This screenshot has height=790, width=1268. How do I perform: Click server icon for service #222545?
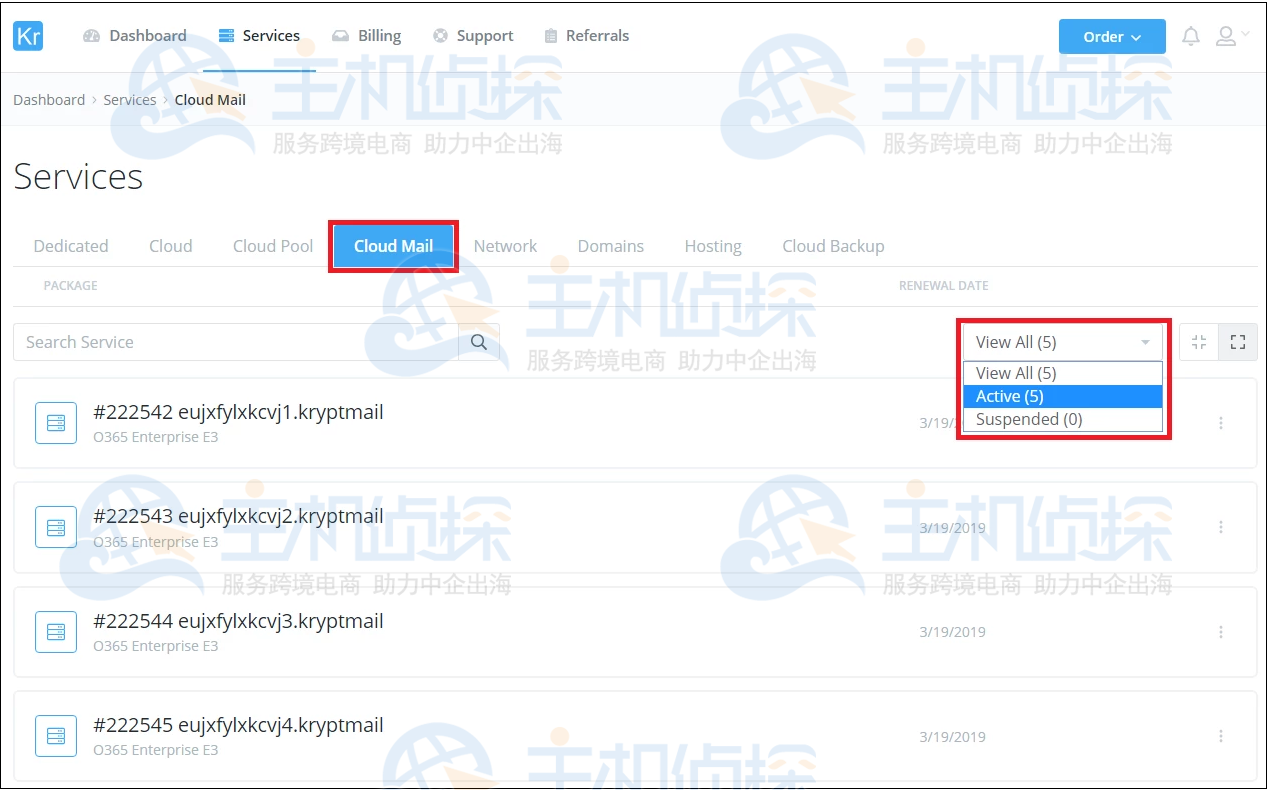[x=56, y=736]
